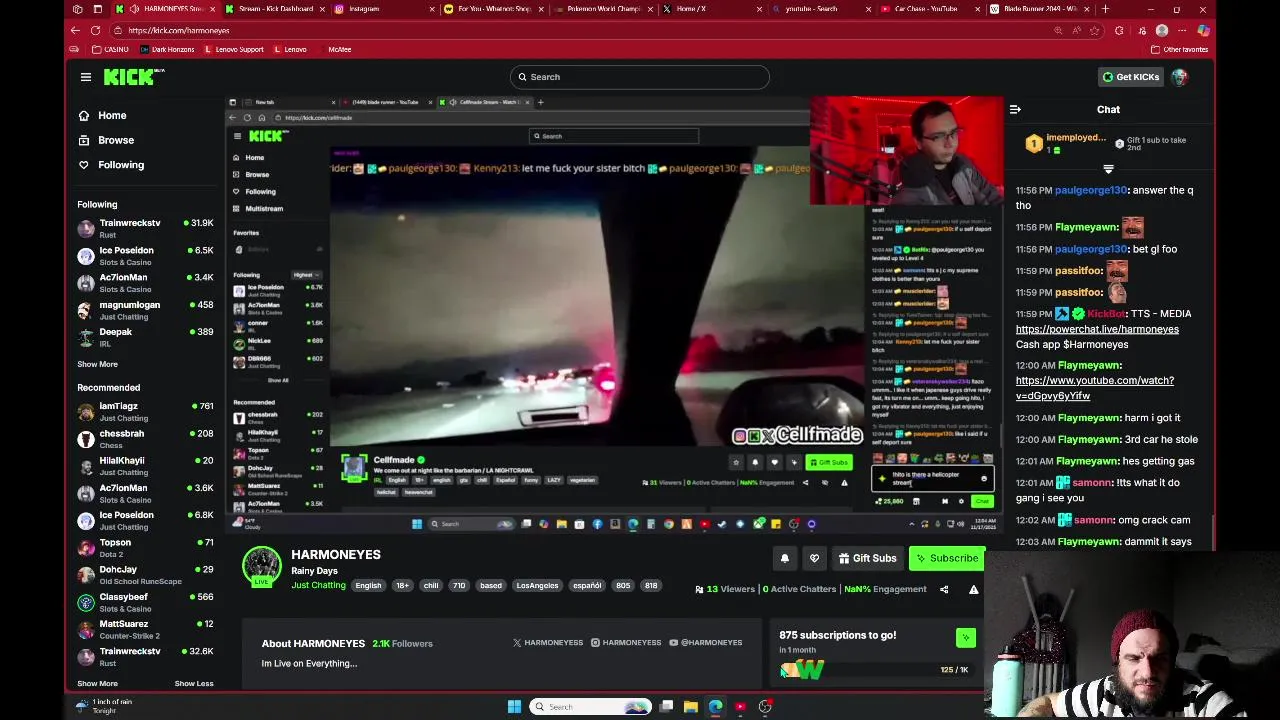This screenshot has height=720, width=1280.
Task: Click the Gift Subs button
Action: pos(868,559)
